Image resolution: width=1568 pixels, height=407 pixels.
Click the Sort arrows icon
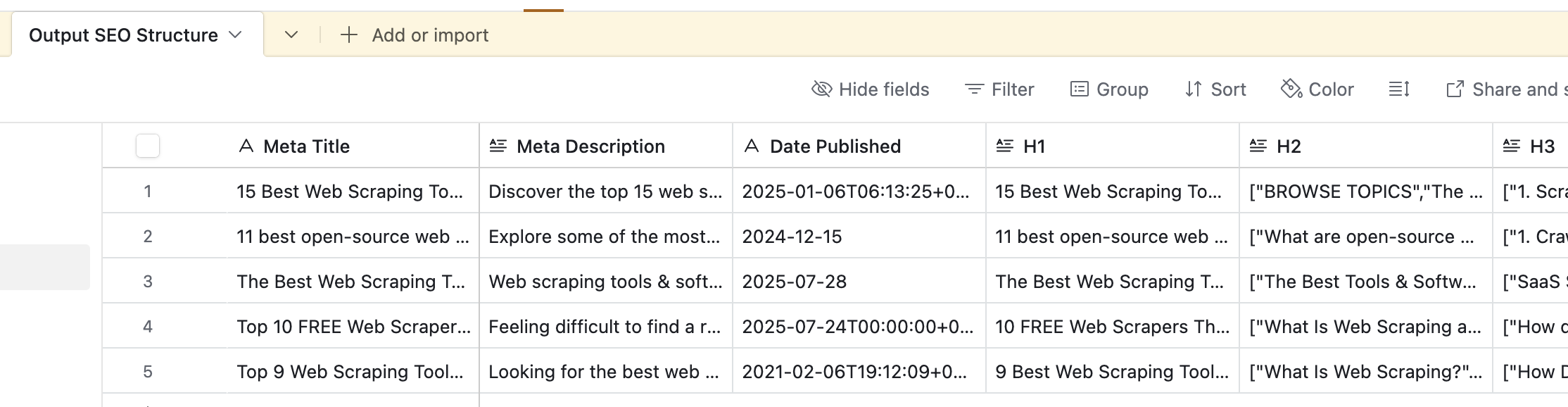(1193, 89)
